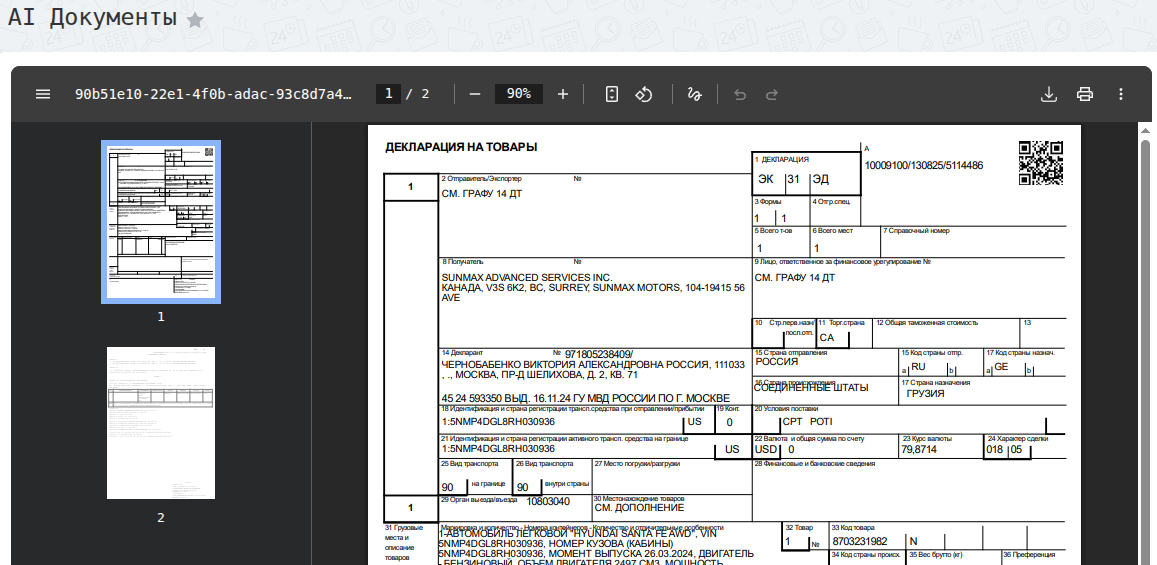The width and height of the screenshot is (1157, 565).
Task: Rotate the document counterclockwise
Action: [645, 94]
